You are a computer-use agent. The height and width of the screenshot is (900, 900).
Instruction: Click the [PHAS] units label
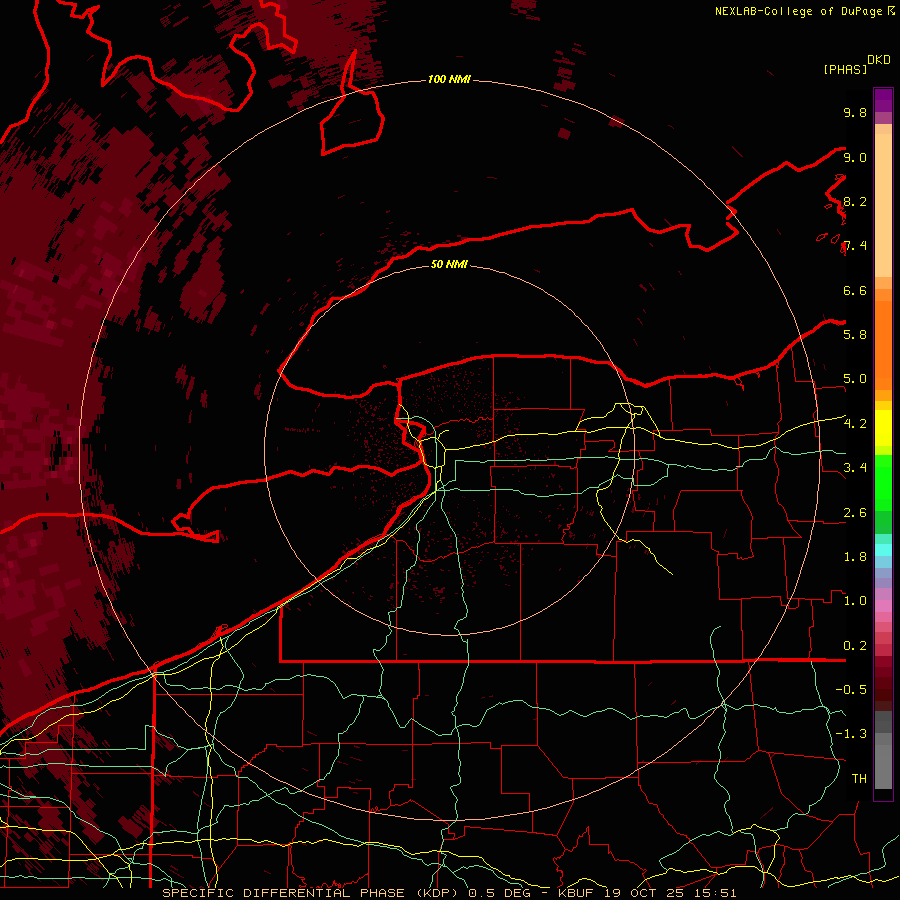[x=845, y=69]
